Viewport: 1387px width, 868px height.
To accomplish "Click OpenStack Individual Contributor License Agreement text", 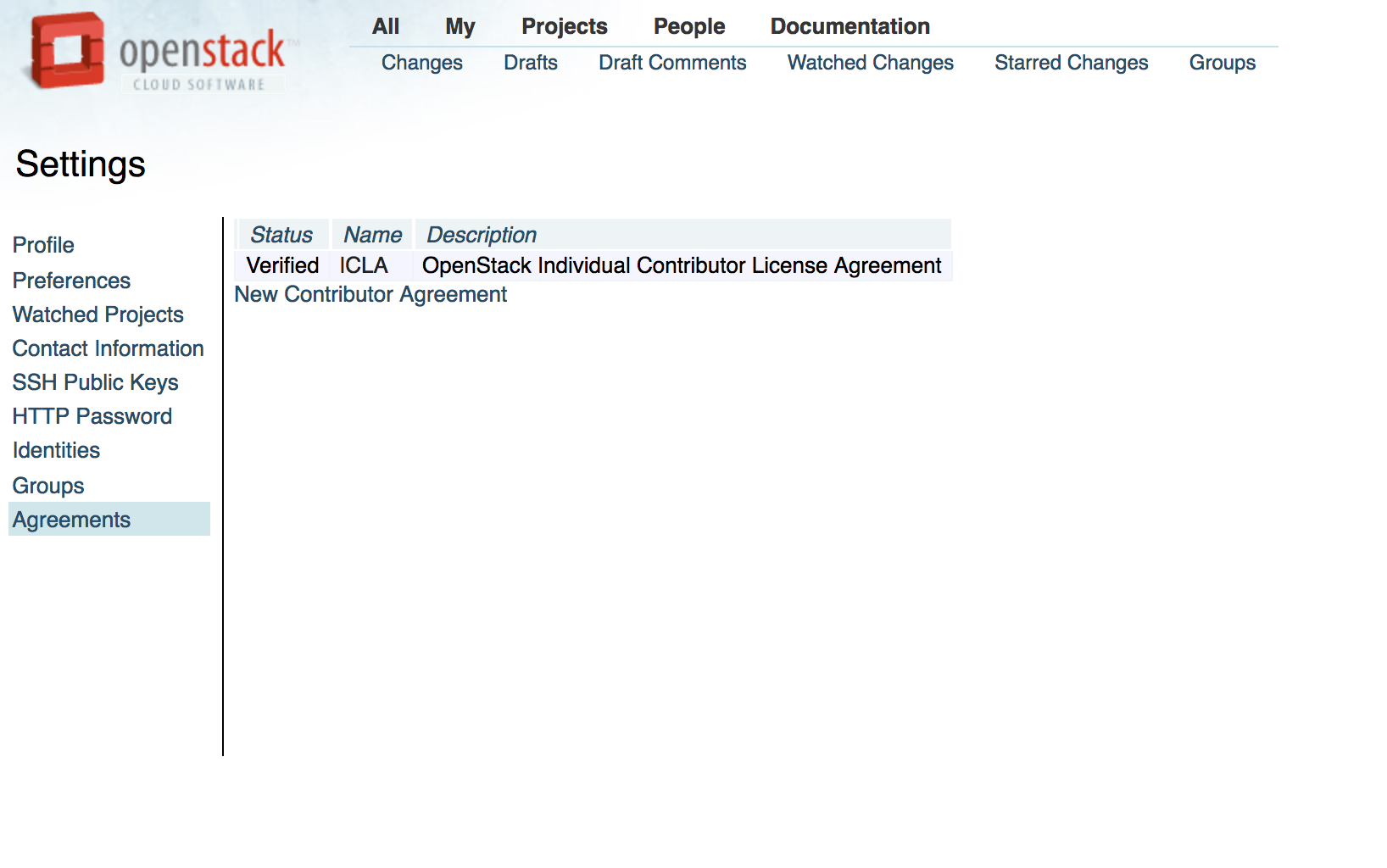I will tap(682, 265).
